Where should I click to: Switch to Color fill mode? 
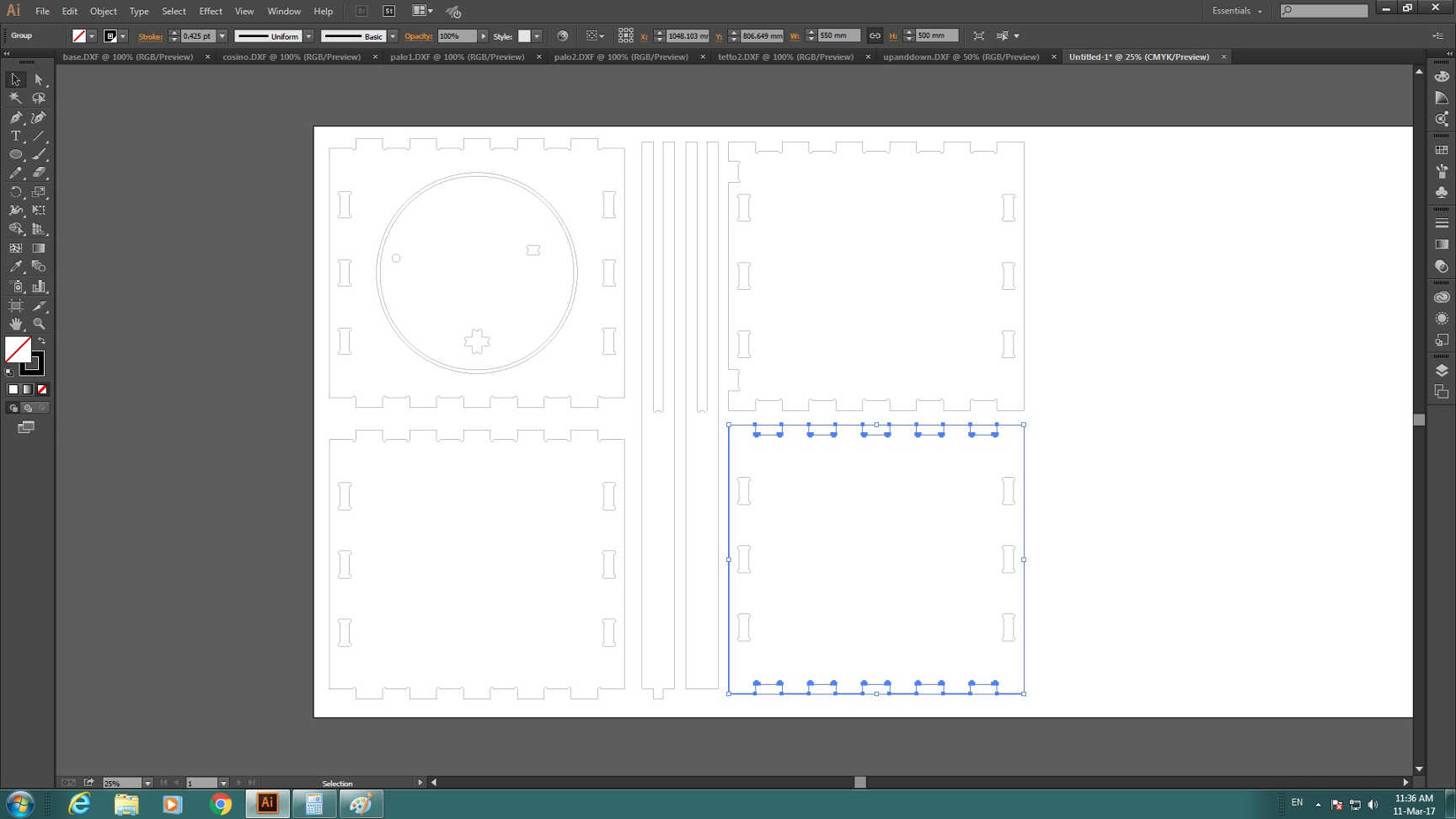point(13,389)
